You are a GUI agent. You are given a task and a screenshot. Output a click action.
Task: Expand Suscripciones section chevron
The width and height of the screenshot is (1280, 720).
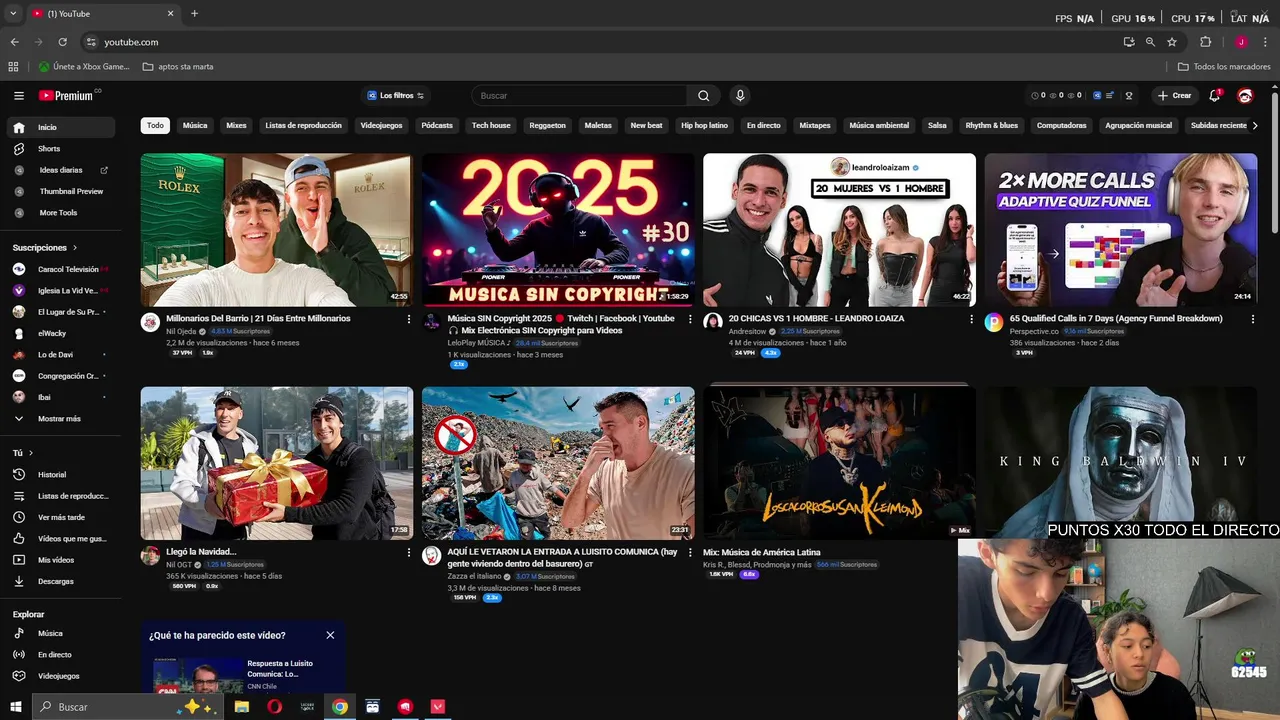[x=74, y=248]
